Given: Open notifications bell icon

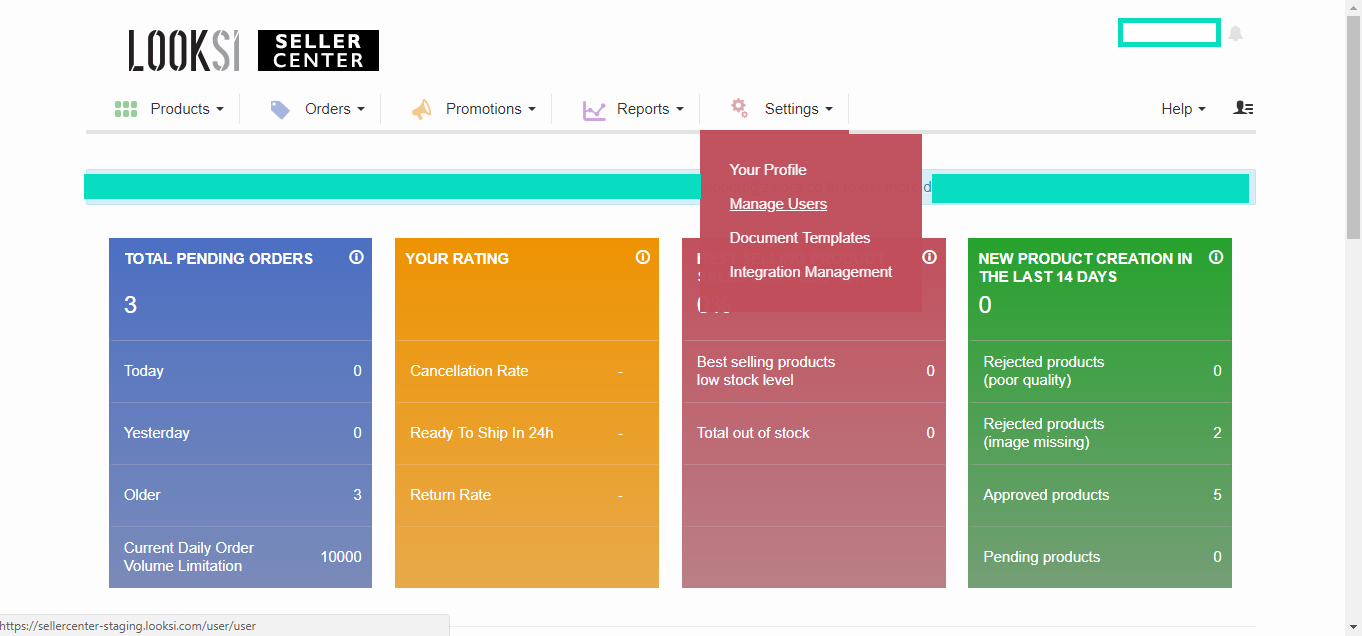Looking at the screenshot, I should tap(1236, 33).
